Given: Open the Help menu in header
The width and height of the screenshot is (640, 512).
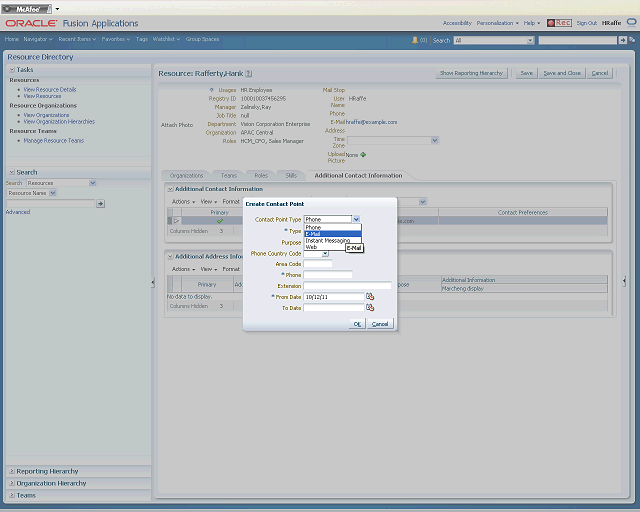Looking at the screenshot, I should pyautogui.click(x=532, y=23).
